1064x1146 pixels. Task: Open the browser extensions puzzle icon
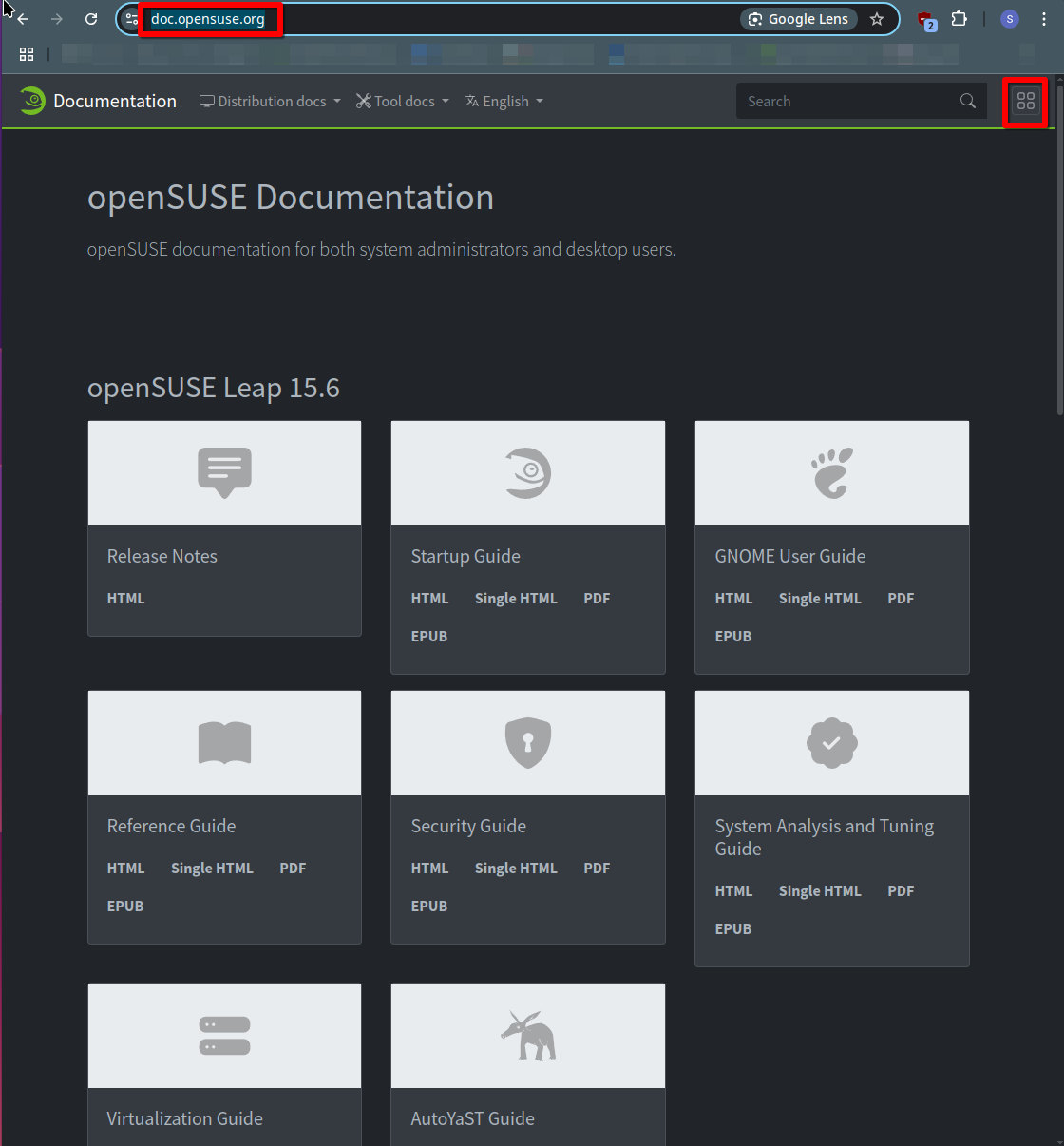[959, 19]
